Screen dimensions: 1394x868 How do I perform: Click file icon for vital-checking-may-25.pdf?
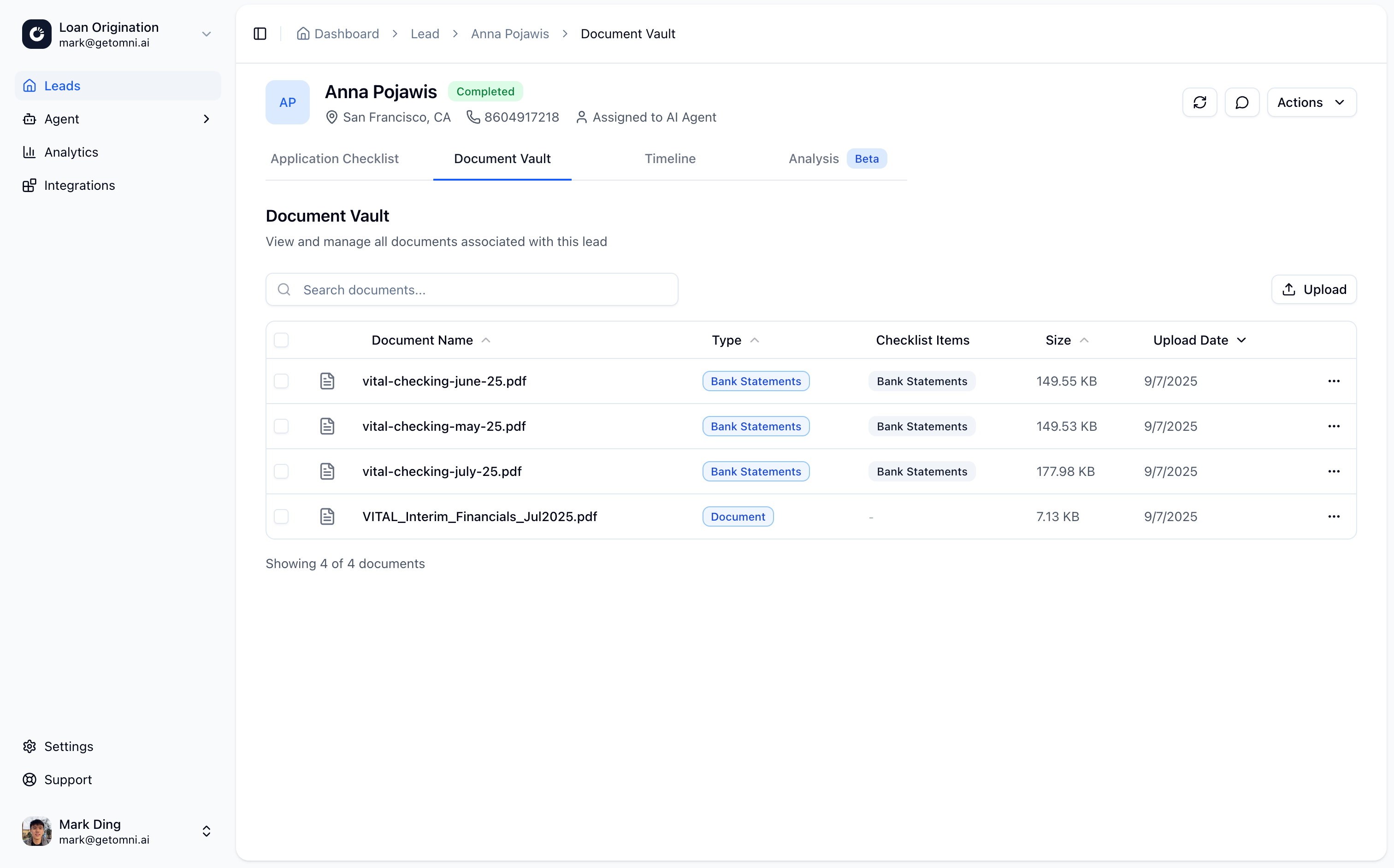pos(327,426)
